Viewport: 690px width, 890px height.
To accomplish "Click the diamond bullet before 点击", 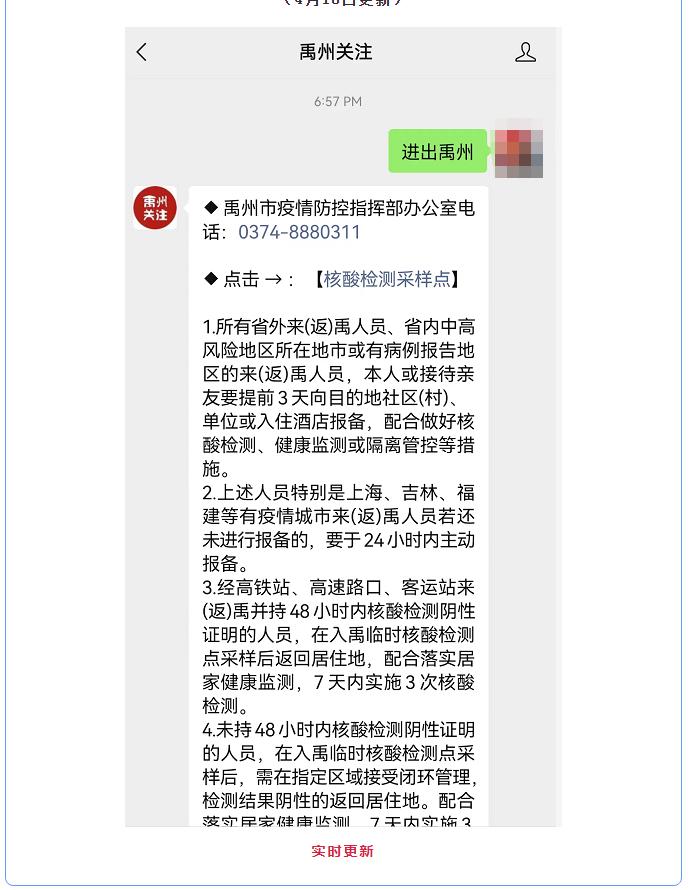I will [x=211, y=279].
